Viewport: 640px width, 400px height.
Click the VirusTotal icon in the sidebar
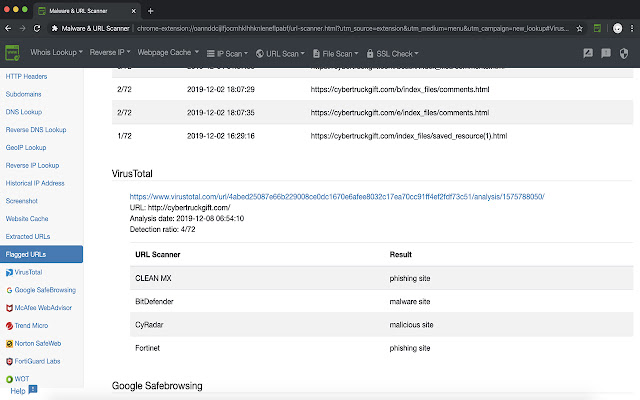(x=9, y=272)
